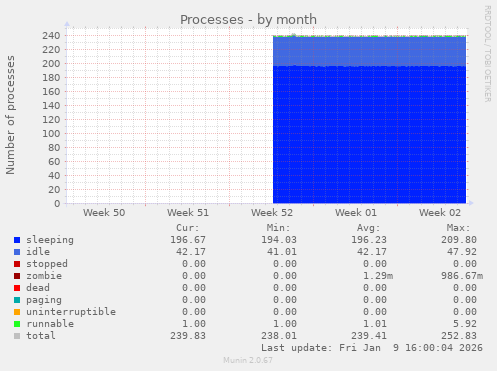Click the 'Week 02' x-axis label
Viewport: 497px width, 371px height.
coord(440,213)
